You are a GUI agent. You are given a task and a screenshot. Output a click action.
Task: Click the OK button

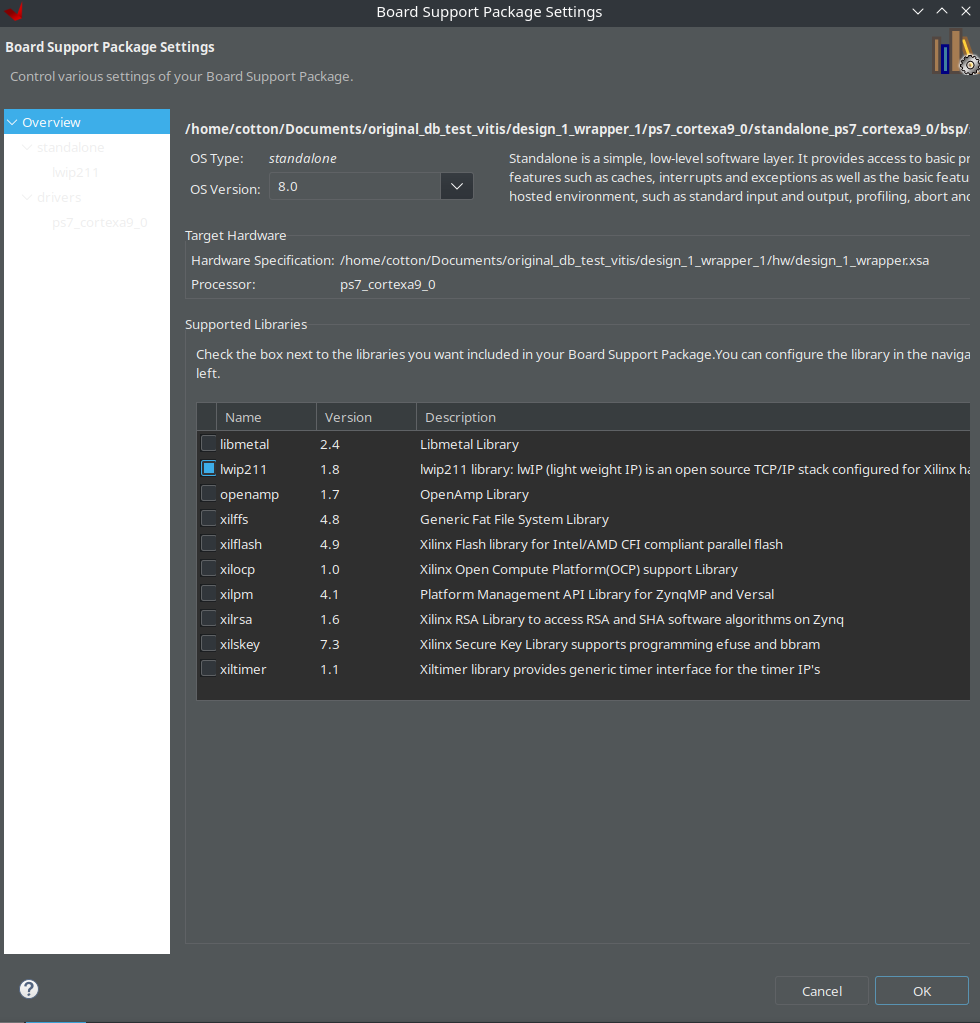pyautogui.click(x=921, y=991)
